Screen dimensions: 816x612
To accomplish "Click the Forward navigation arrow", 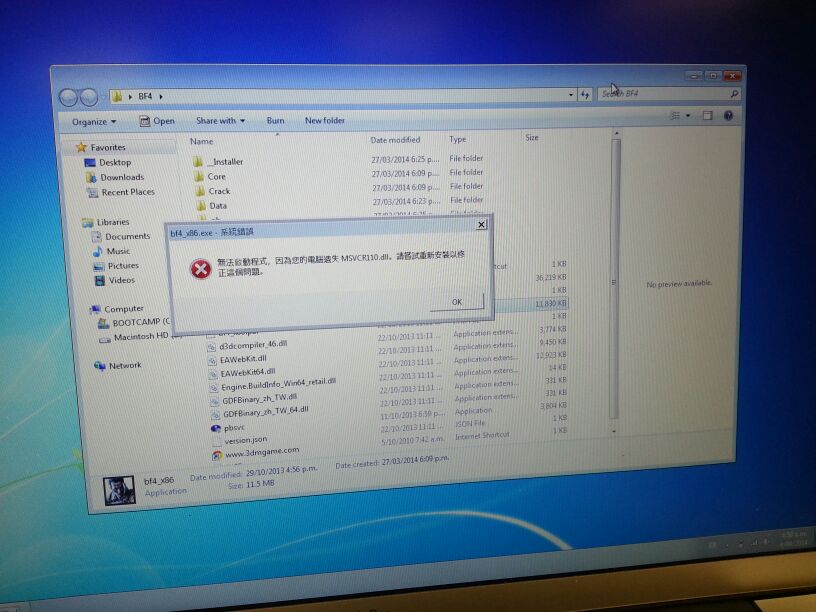I will click(89, 97).
